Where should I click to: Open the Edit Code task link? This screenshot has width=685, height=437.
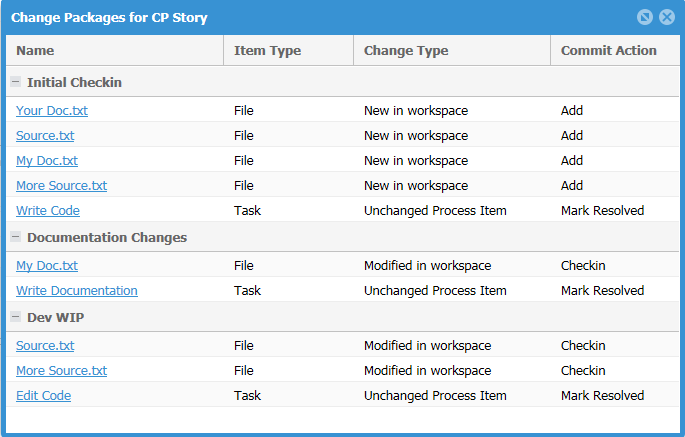tap(43, 396)
